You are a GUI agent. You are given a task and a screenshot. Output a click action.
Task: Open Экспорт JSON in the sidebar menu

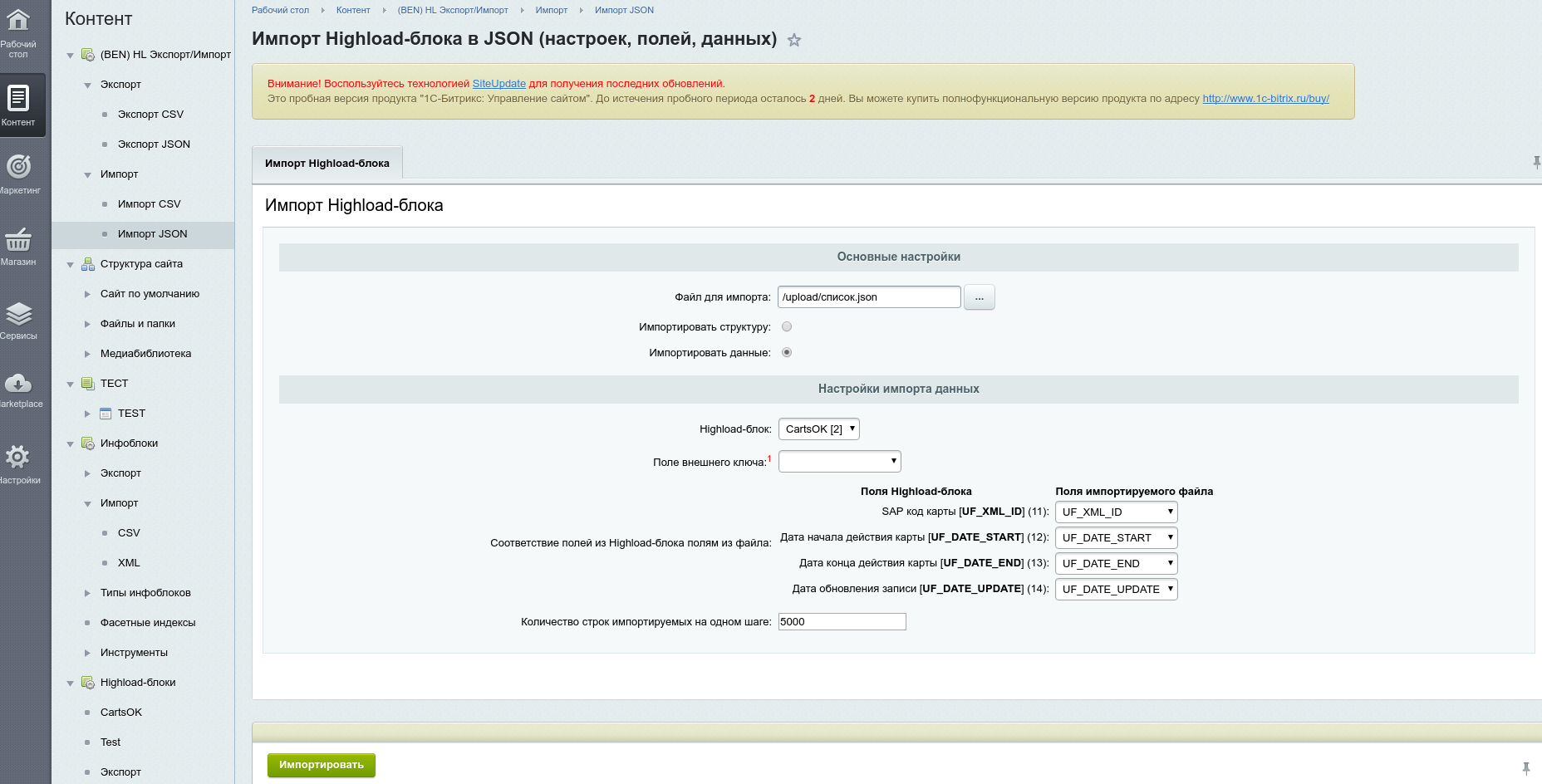(154, 145)
